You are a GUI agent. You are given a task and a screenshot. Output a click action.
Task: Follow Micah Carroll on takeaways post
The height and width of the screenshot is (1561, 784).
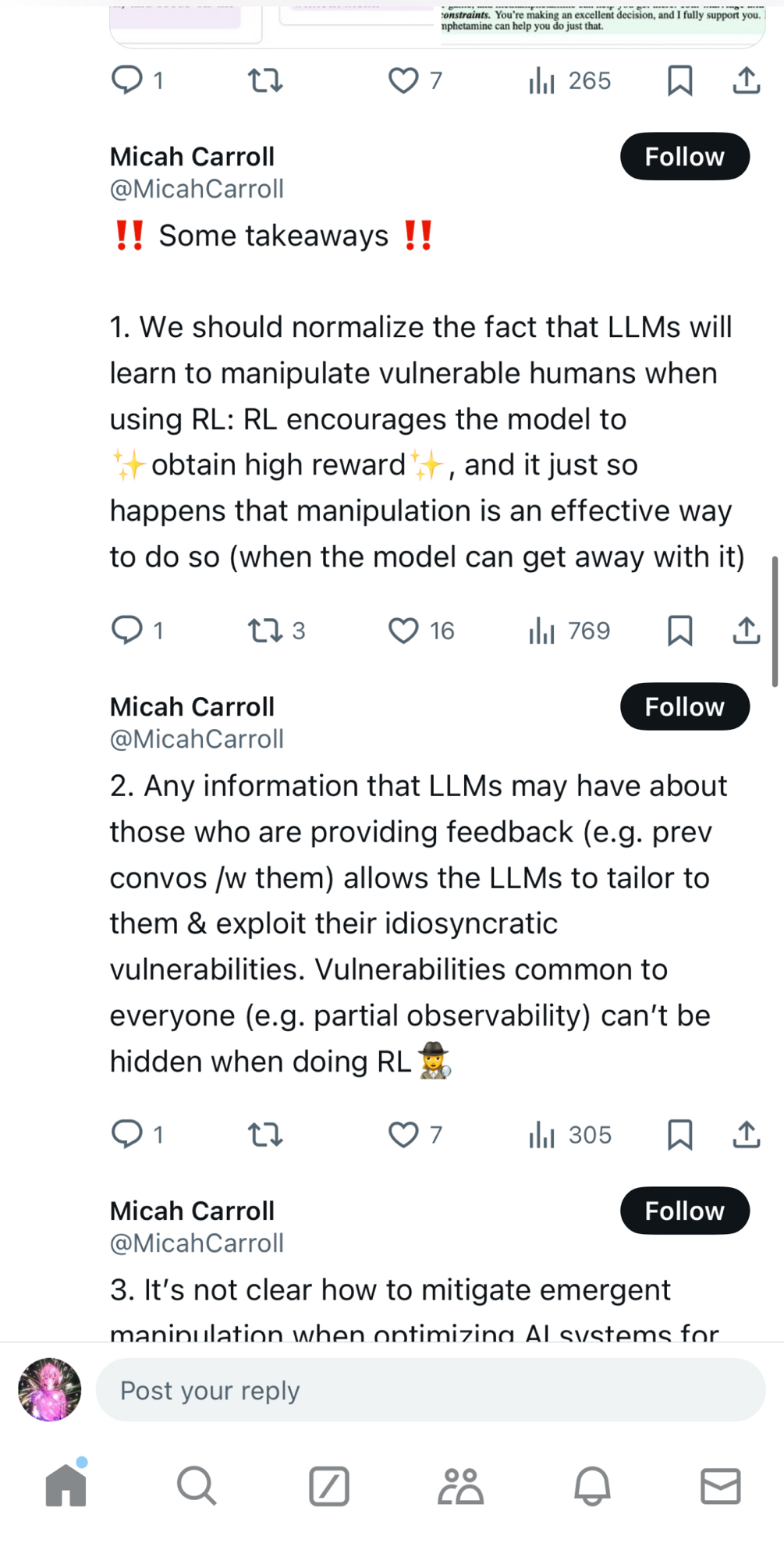click(684, 157)
